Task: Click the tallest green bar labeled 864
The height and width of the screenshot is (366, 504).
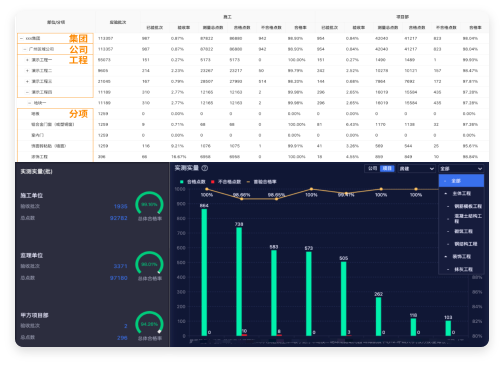Action: point(204,272)
